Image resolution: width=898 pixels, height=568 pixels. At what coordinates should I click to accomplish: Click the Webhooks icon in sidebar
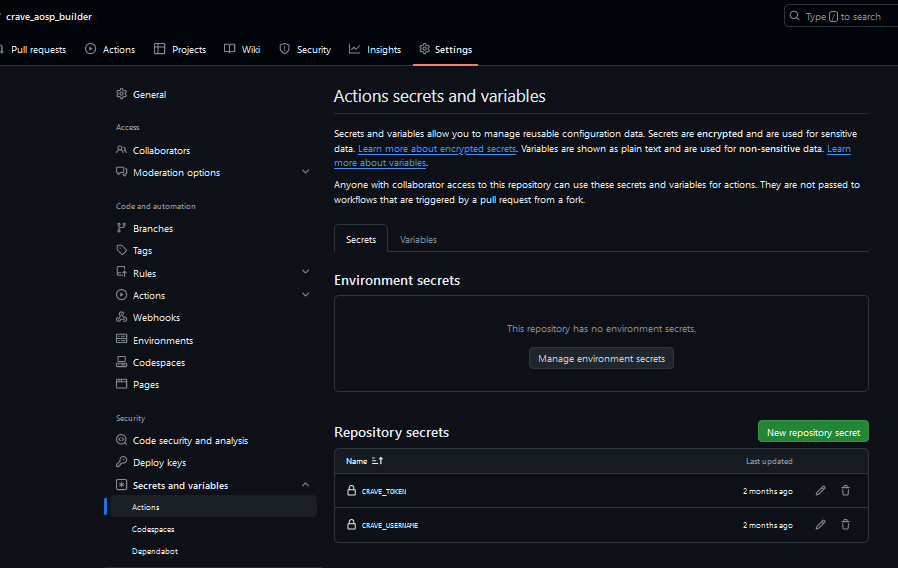(121, 317)
